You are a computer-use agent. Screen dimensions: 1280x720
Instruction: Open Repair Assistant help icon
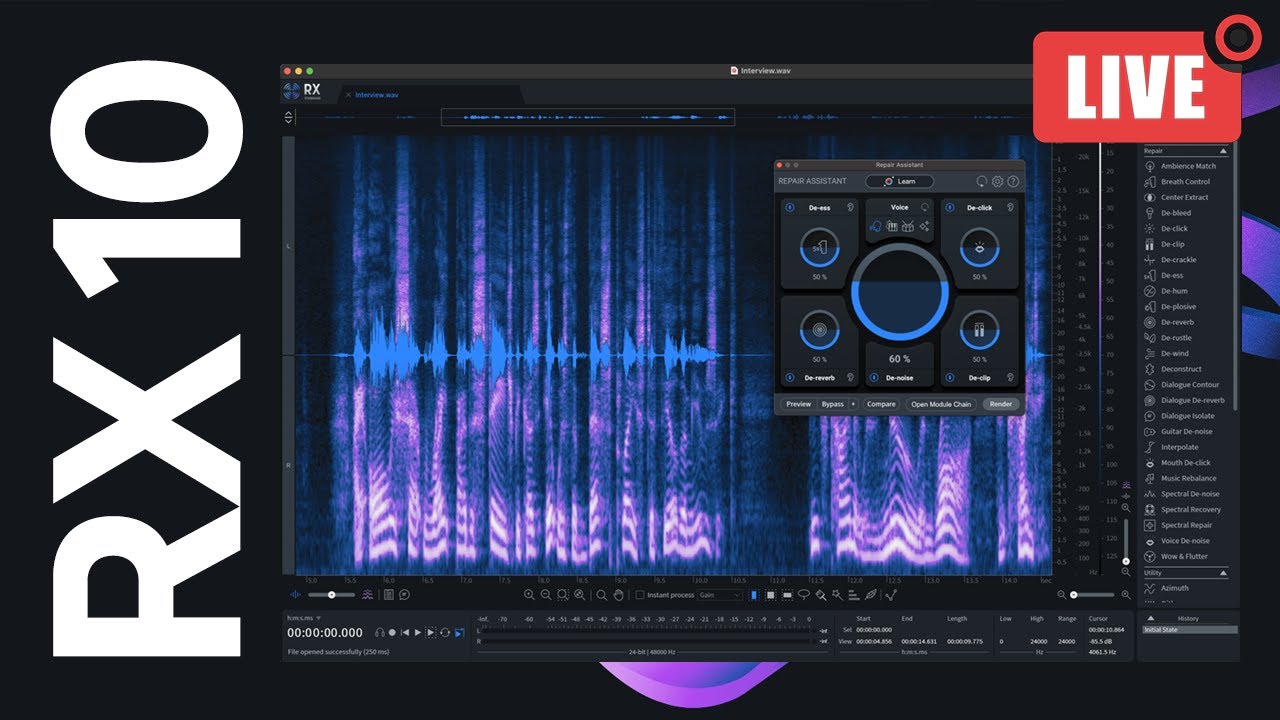[x=1013, y=182]
